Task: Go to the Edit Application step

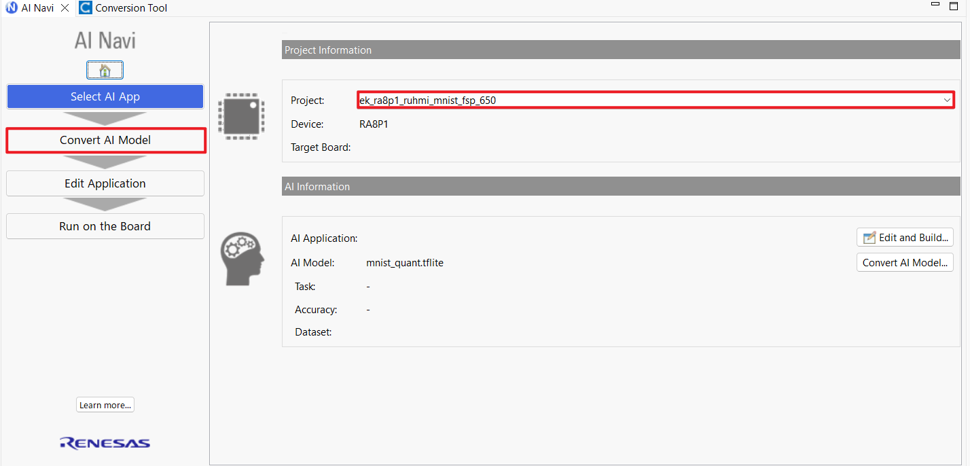Action: click(x=105, y=184)
